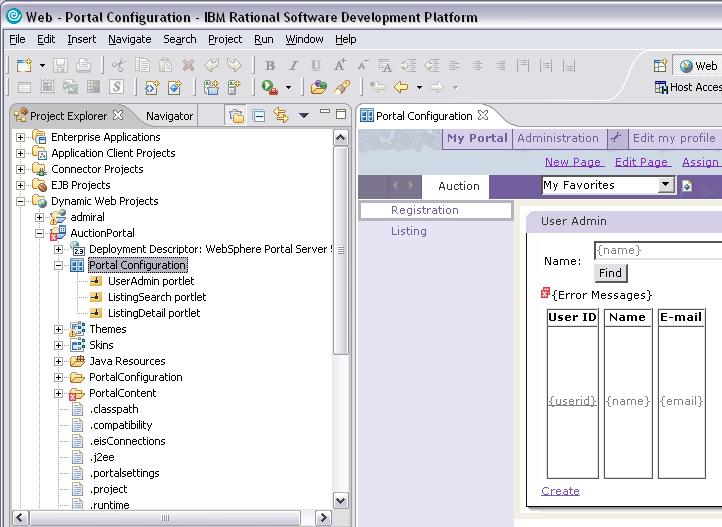Click the Administration portal tab

coord(558,138)
